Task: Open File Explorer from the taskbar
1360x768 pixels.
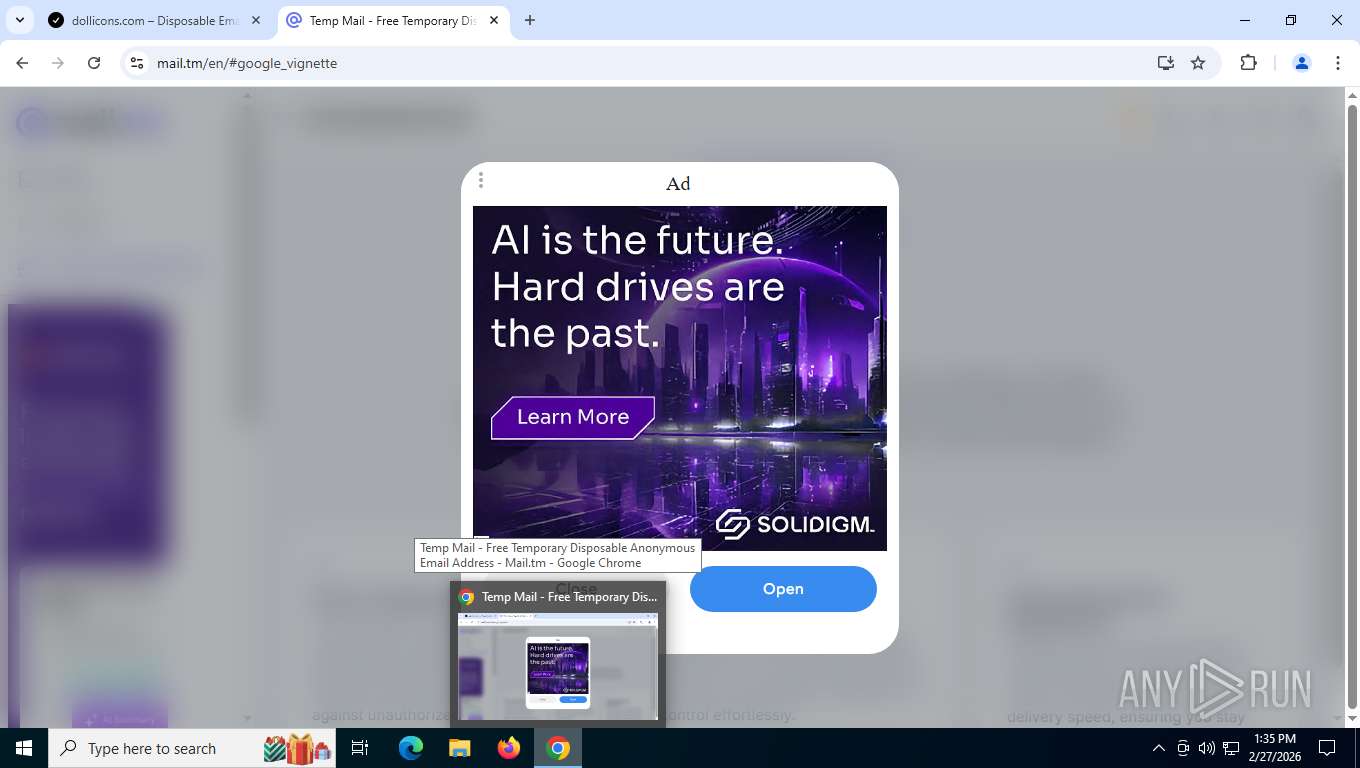Action: (459, 748)
